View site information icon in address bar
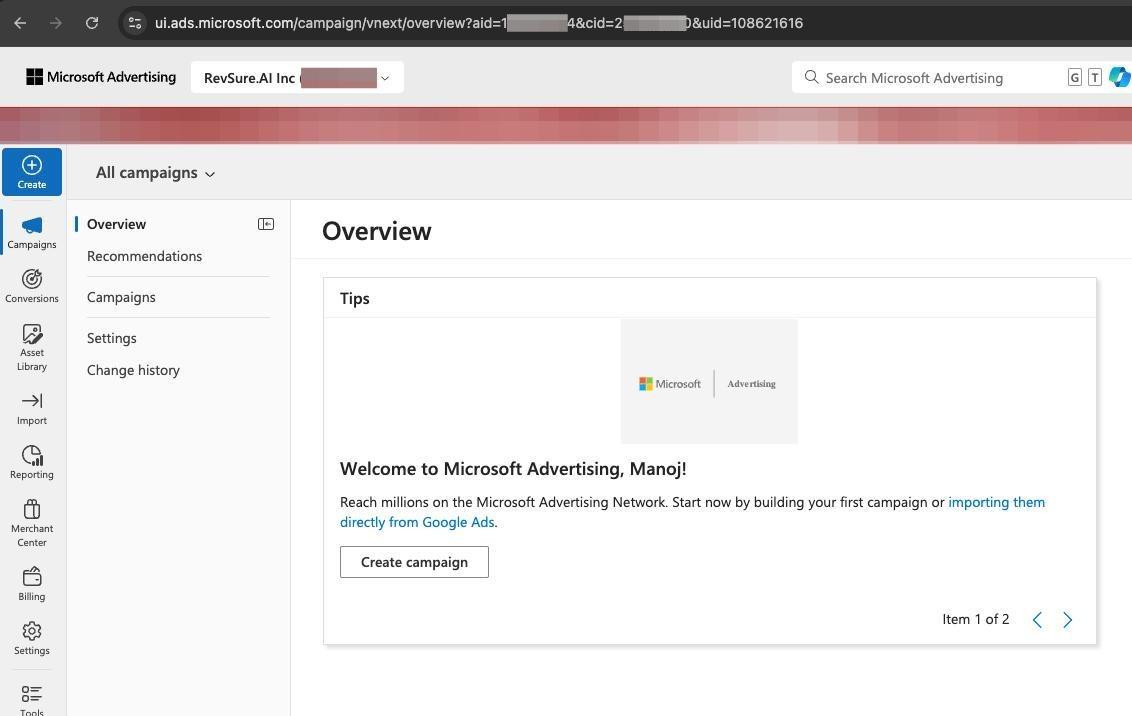1132x716 pixels. [x=135, y=23]
